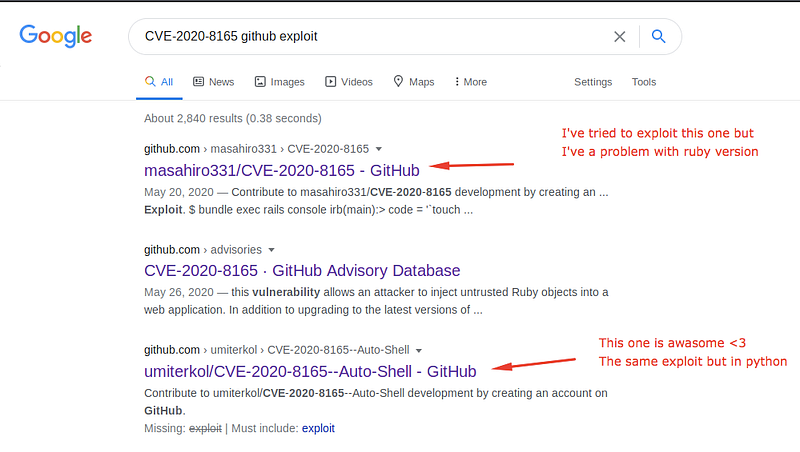Click the github.com › masahiro331 breadcrumb text

256,149
